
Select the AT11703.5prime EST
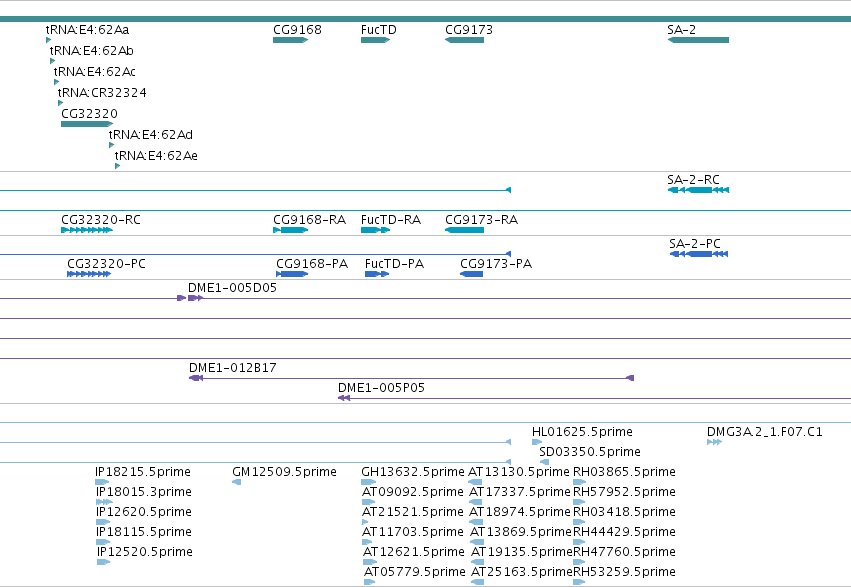367,543
